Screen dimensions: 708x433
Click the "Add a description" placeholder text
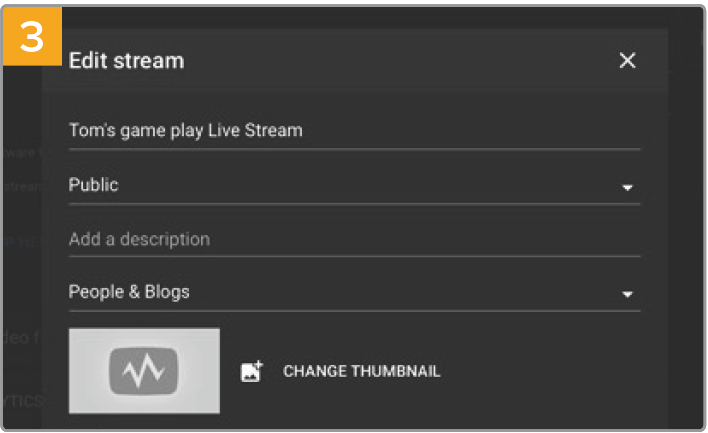click(139, 240)
